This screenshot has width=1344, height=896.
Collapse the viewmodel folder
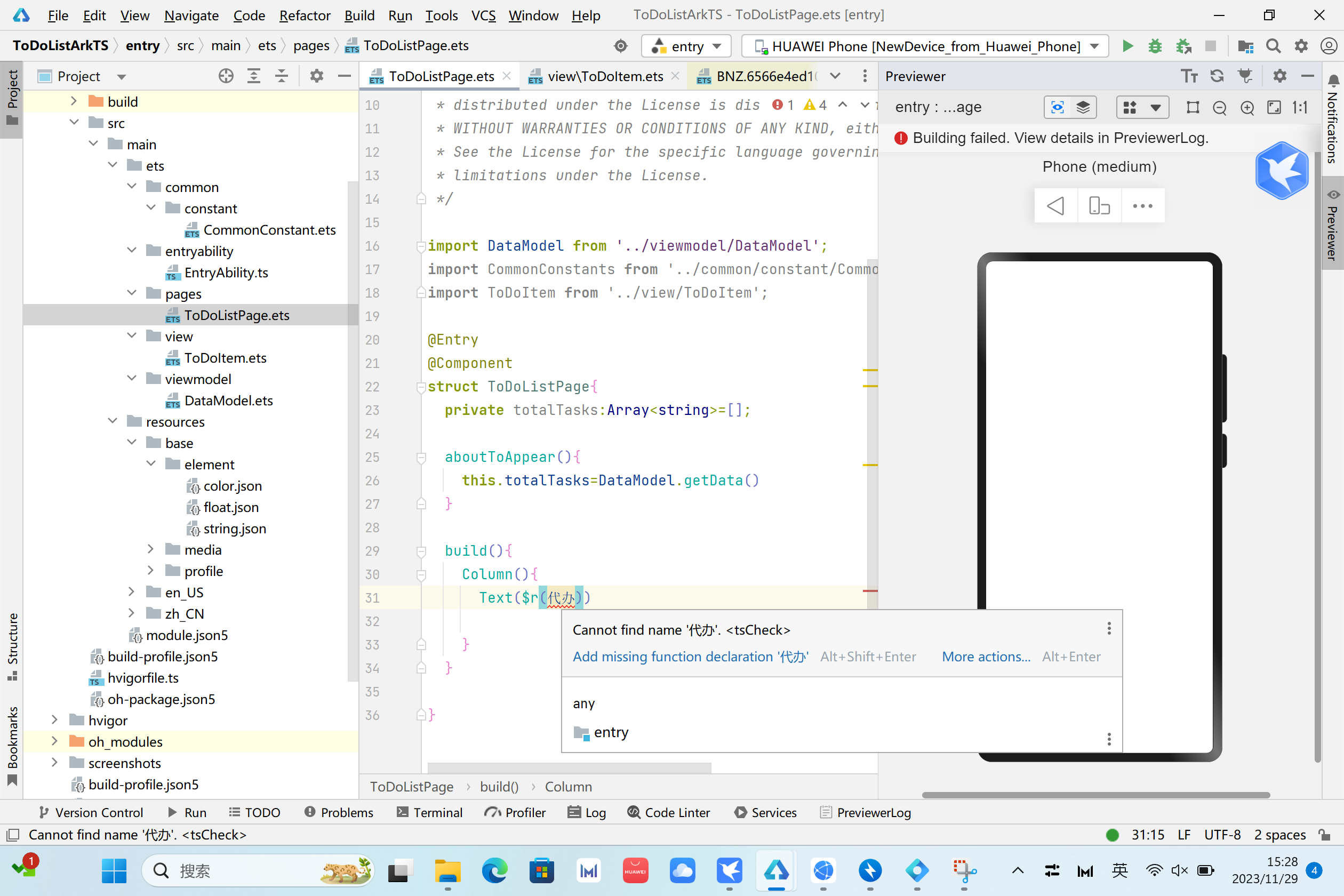pos(132,378)
